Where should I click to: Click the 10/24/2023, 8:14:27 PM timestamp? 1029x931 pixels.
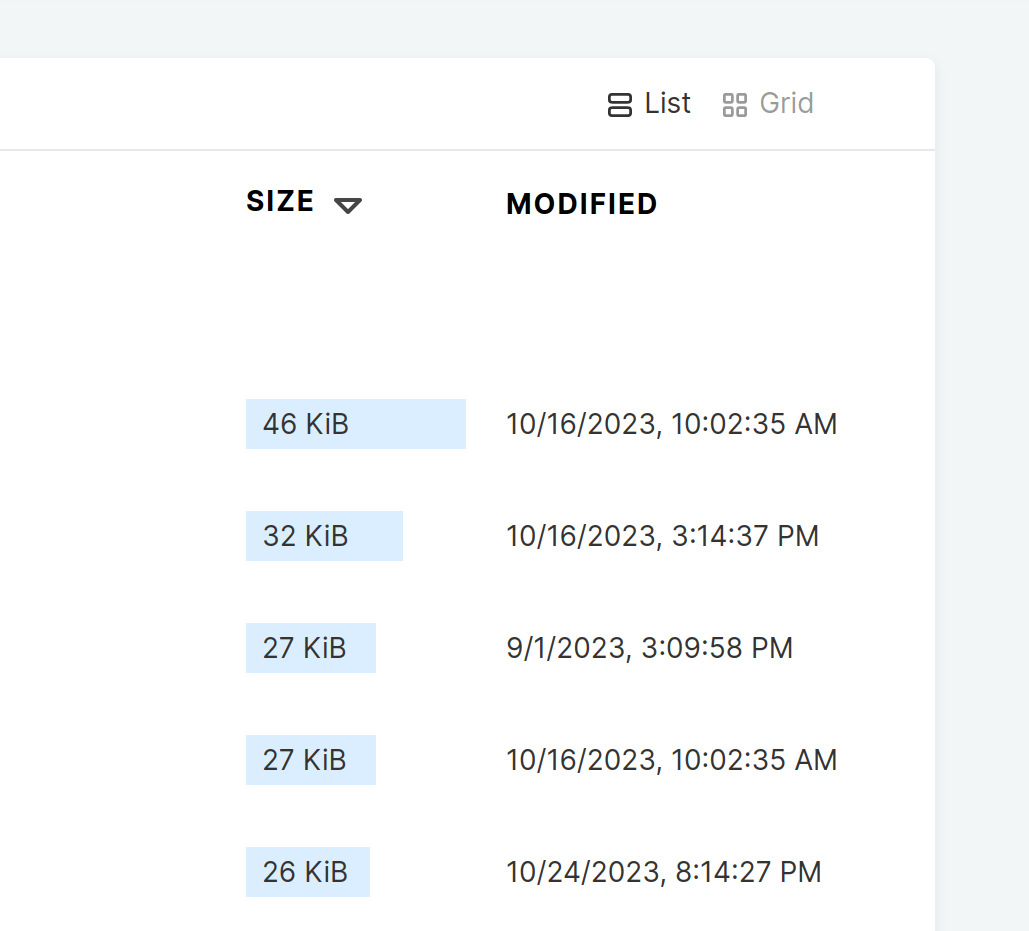coord(664,872)
